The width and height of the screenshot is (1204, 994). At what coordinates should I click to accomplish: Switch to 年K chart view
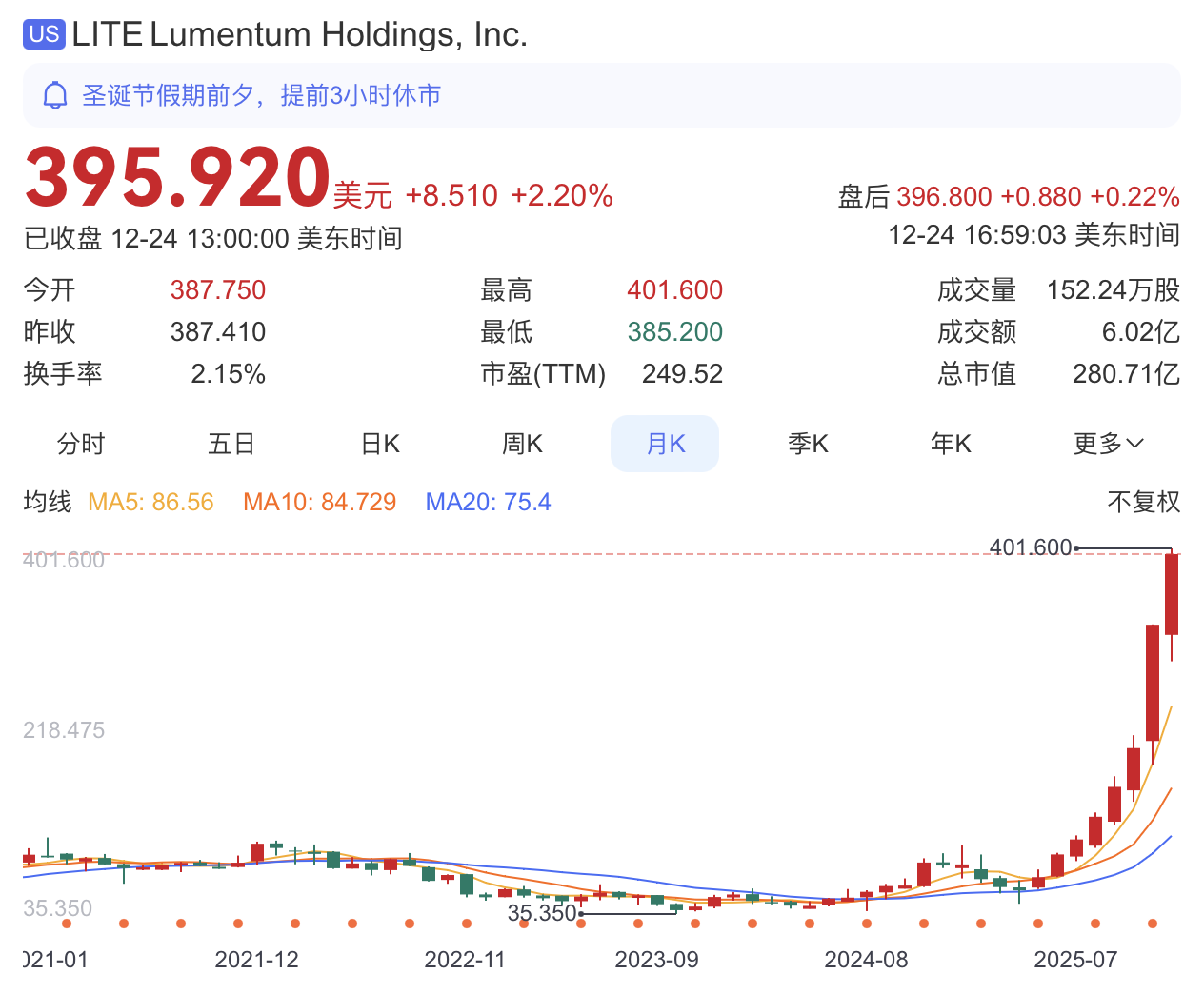click(x=951, y=444)
